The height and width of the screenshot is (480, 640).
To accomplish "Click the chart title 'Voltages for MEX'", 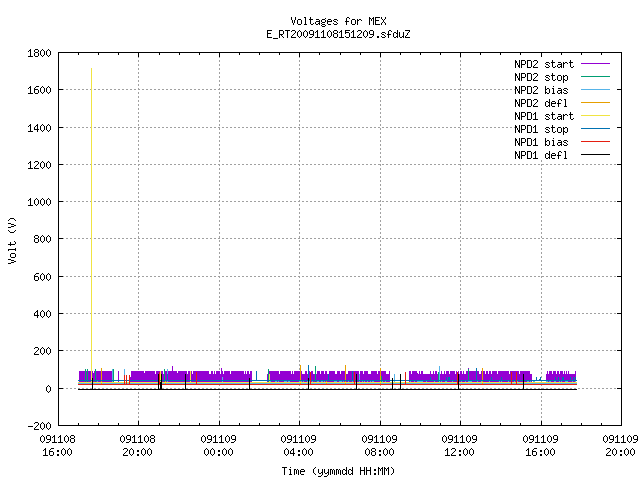I will click(x=338, y=21).
